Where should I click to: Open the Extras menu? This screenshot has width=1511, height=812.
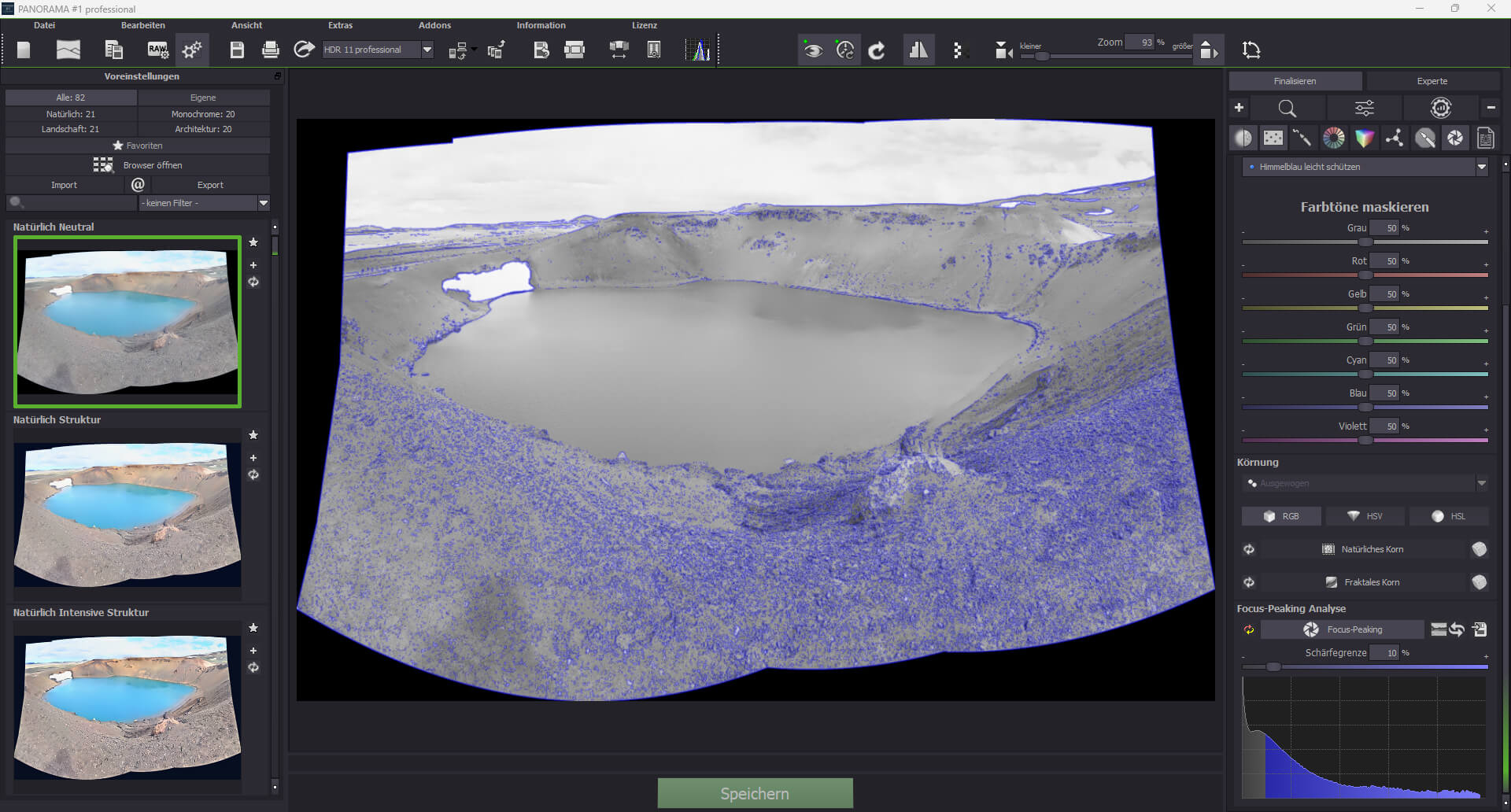point(340,25)
